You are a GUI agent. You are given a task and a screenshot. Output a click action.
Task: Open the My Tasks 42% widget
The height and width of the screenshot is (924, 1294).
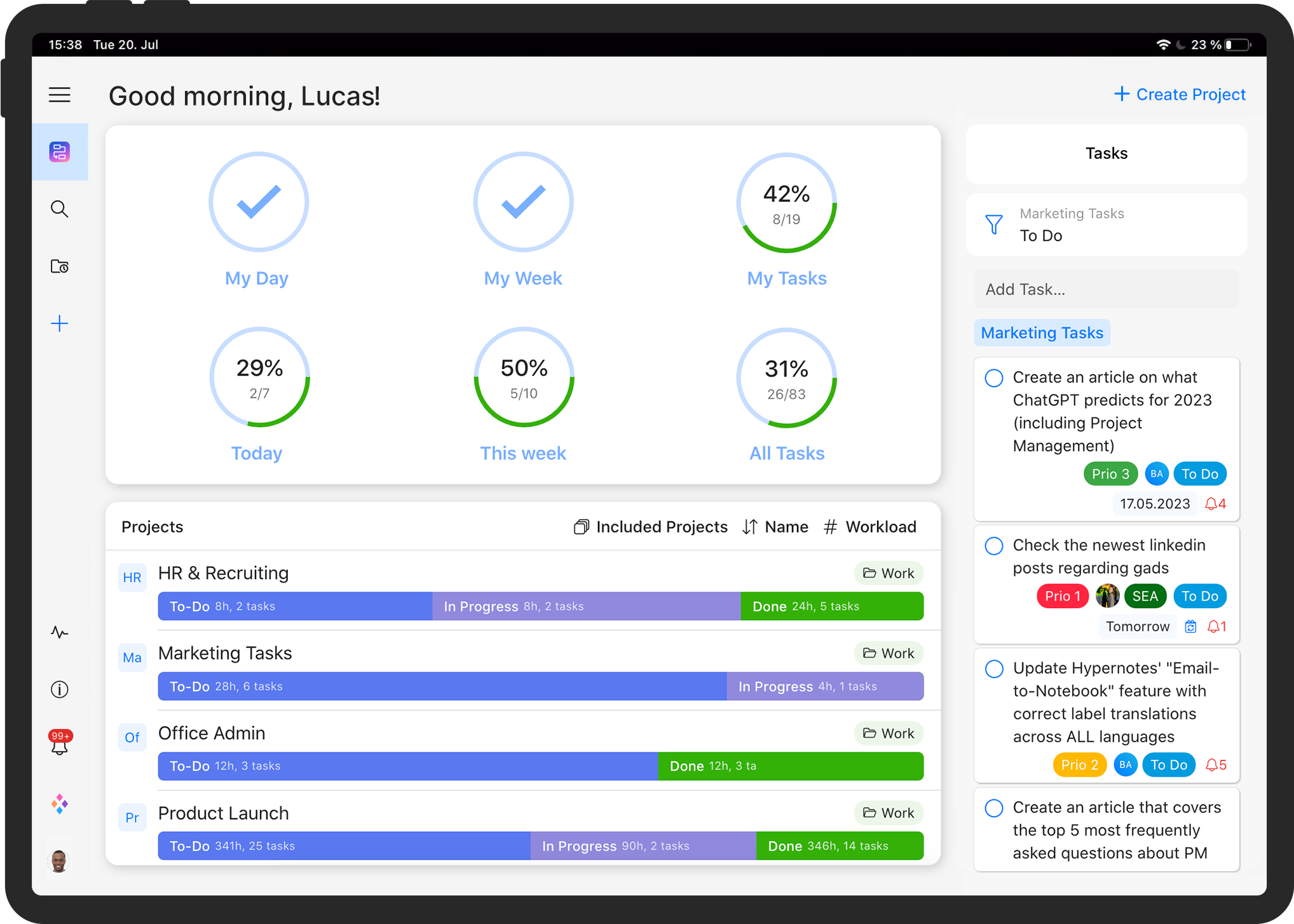coord(787,220)
